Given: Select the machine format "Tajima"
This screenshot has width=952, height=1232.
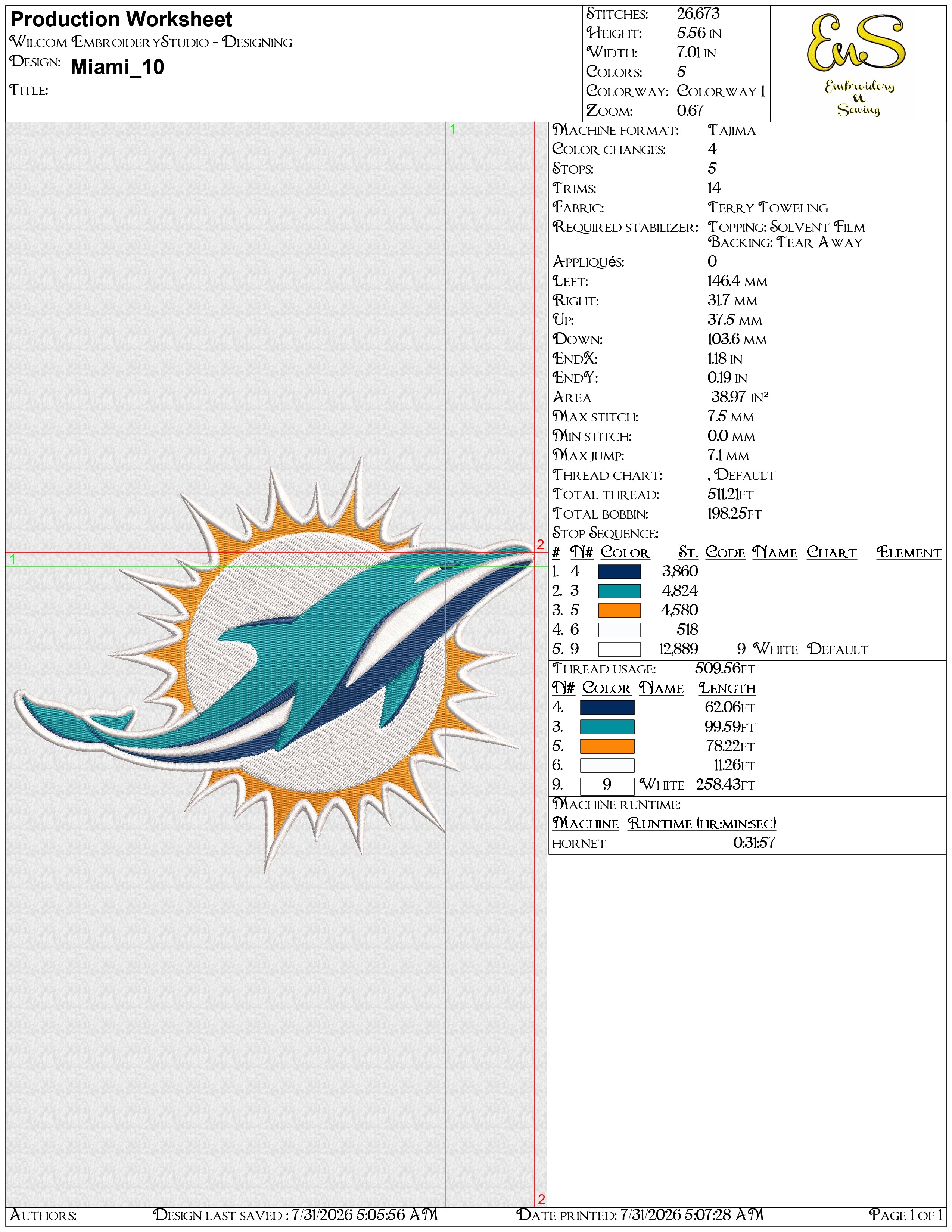Looking at the screenshot, I should click(731, 130).
